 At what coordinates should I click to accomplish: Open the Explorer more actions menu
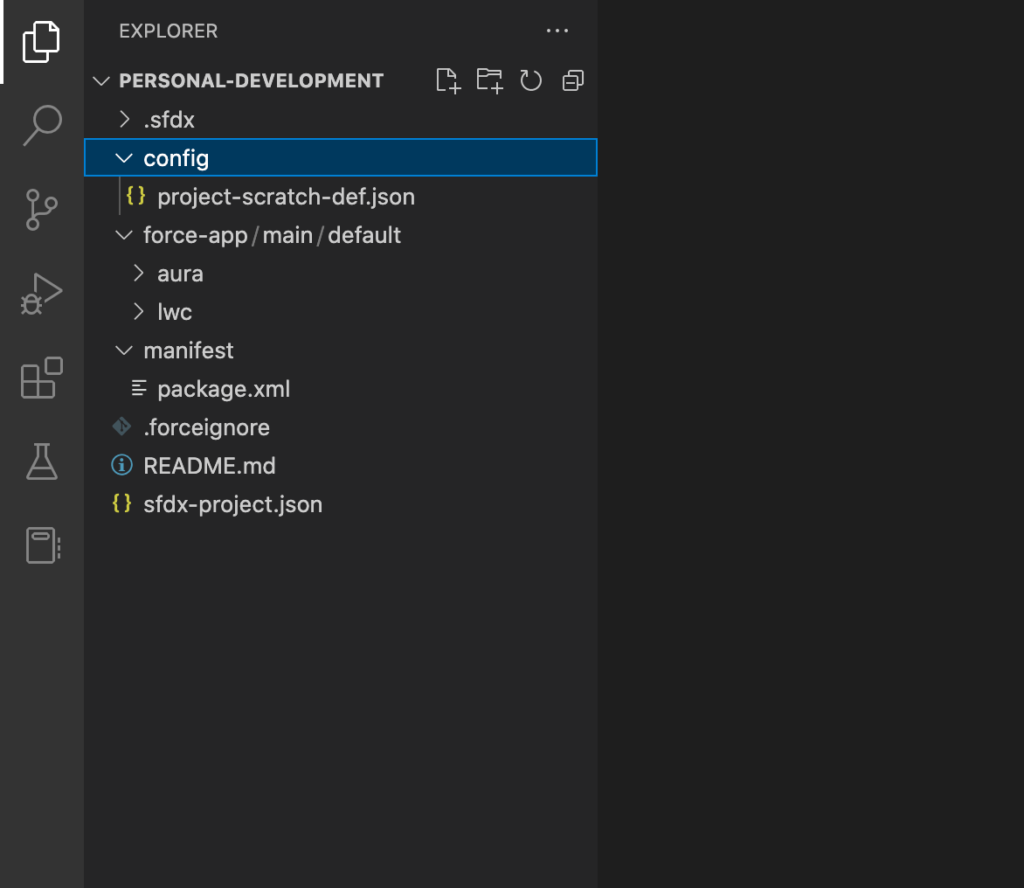click(x=557, y=31)
